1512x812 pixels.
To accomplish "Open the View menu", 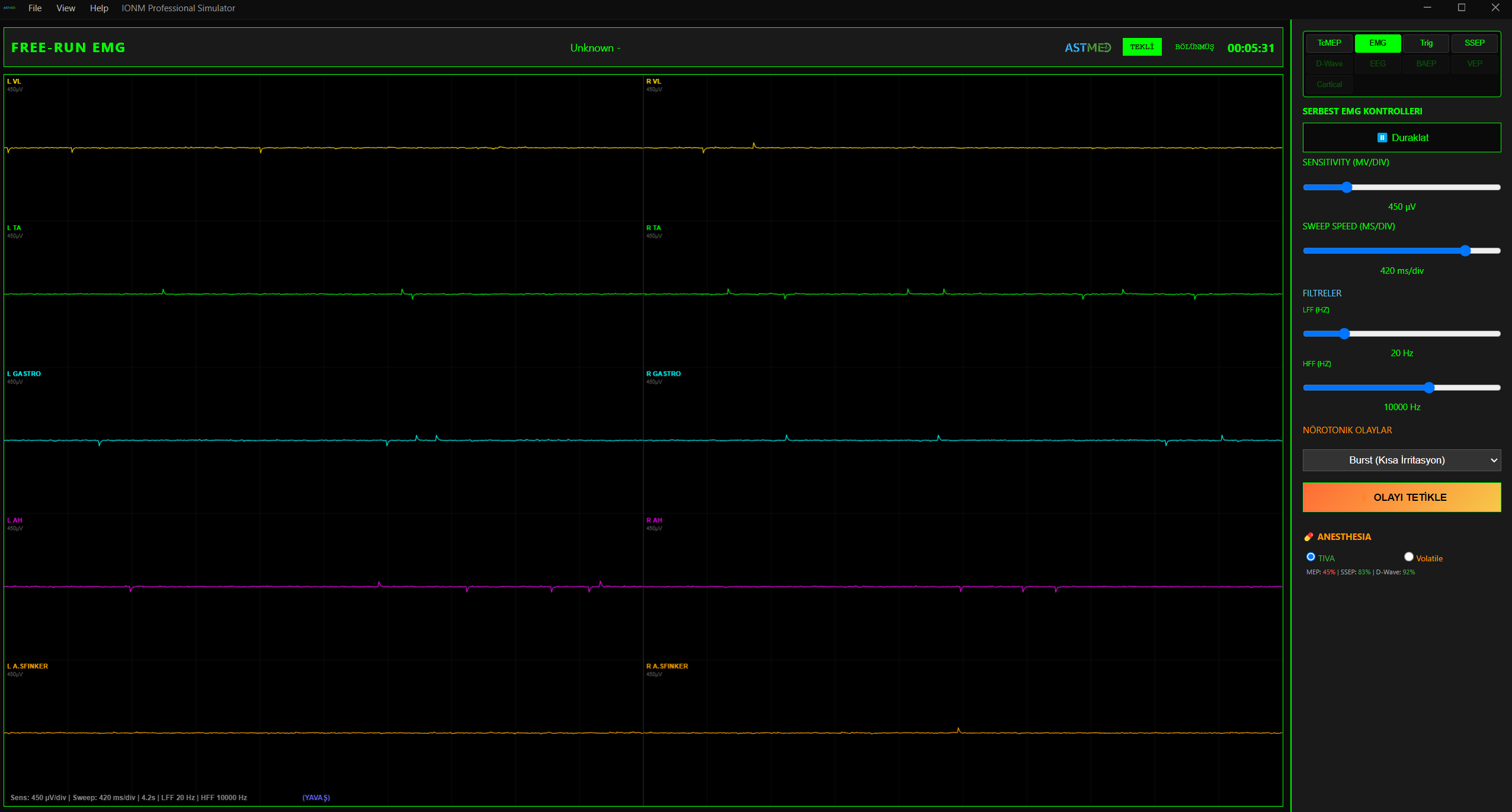I will (x=66, y=8).
